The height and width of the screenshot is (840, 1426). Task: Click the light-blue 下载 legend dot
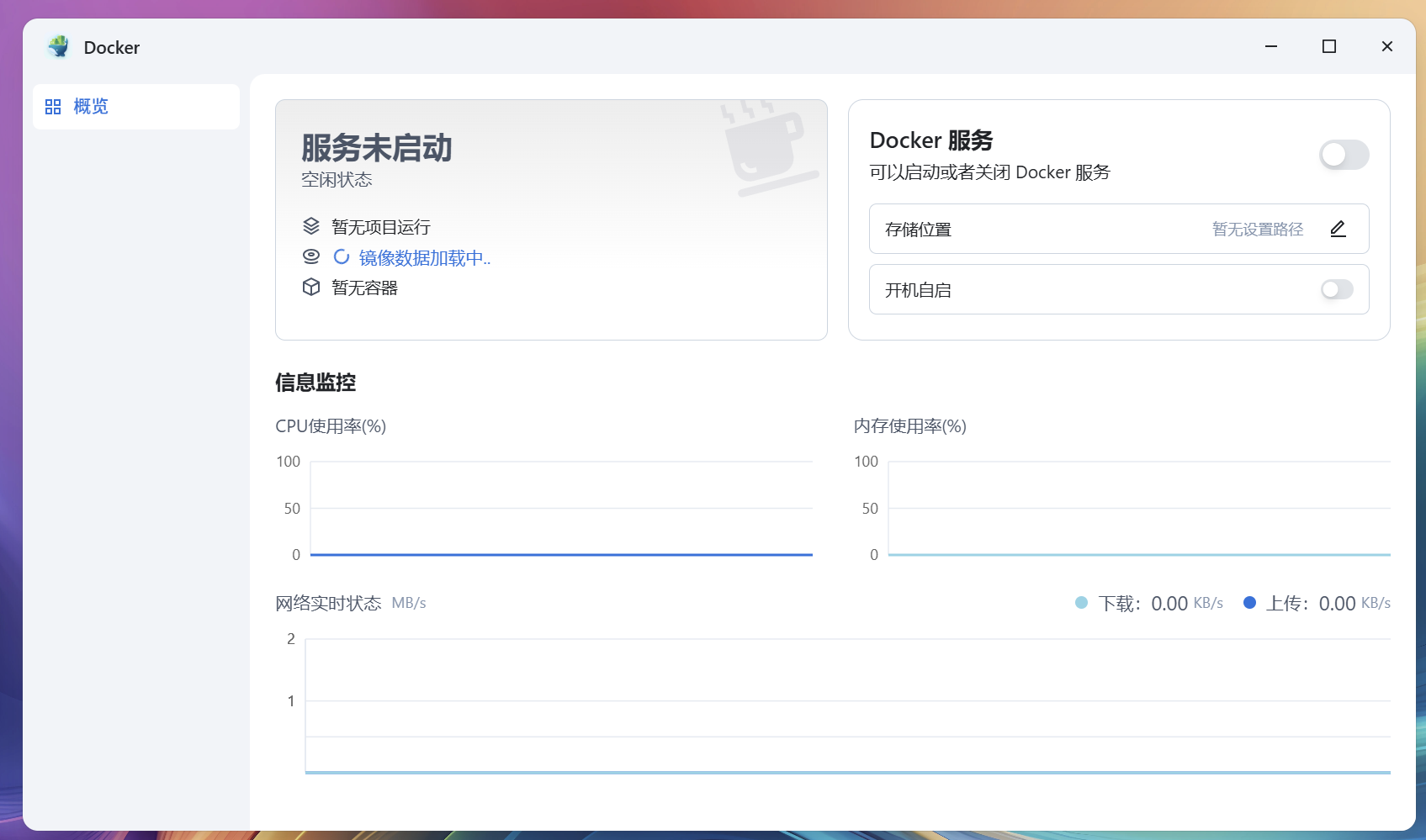coord(1082,603)
